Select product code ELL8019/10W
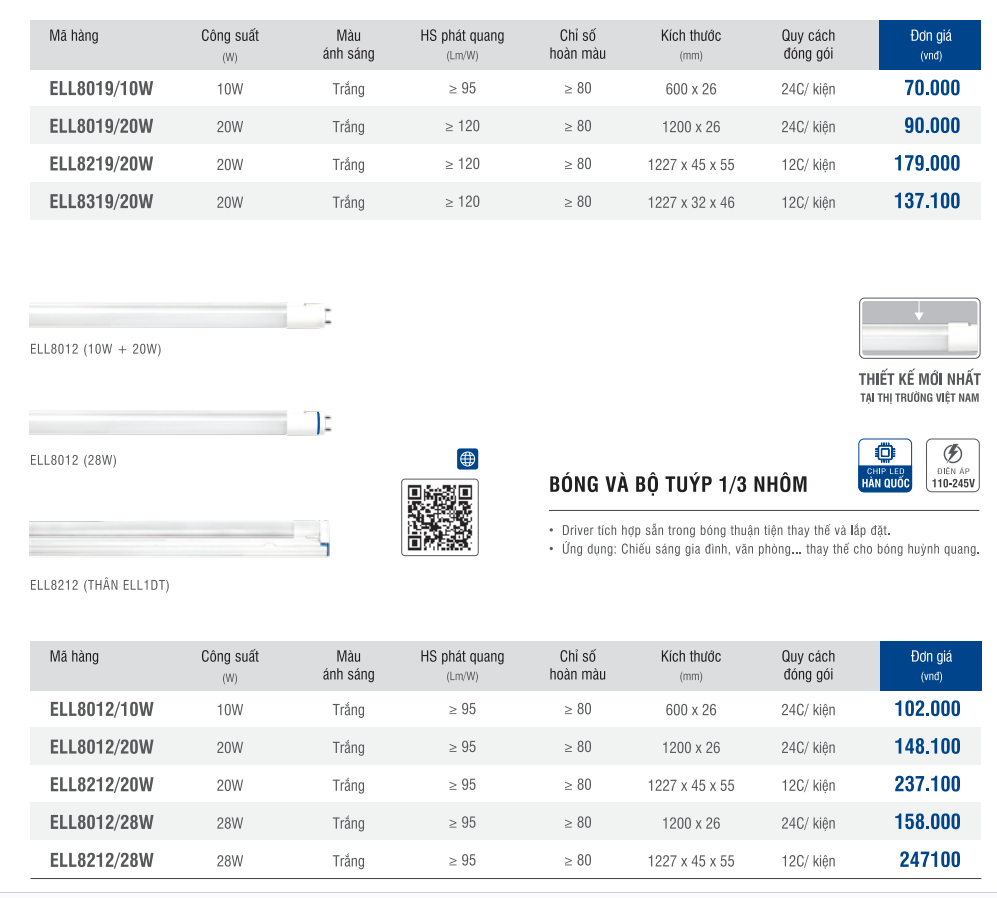997x898 pixels. (101, 88)
